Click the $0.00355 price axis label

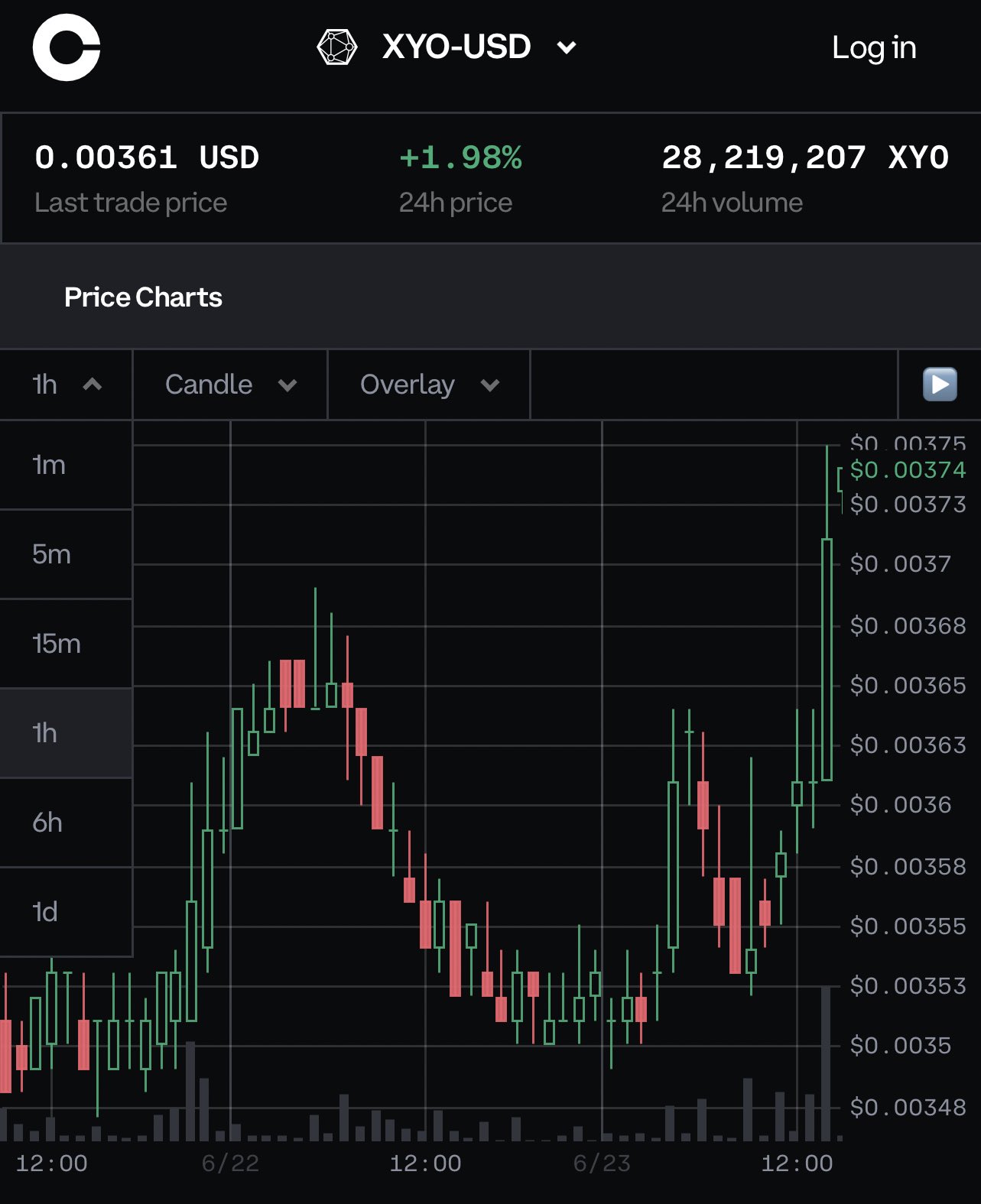click(x=908, y=927)
